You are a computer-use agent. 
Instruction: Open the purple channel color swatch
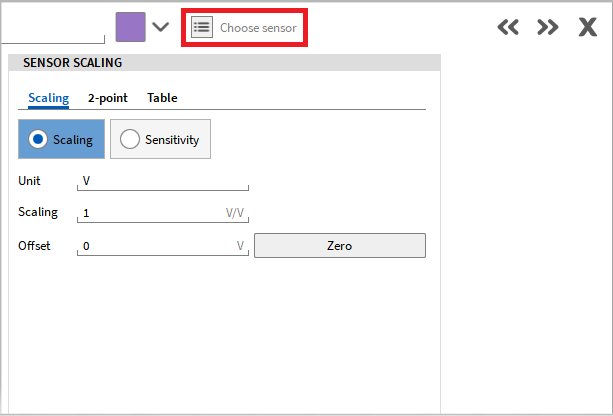(x=130, y=27)
